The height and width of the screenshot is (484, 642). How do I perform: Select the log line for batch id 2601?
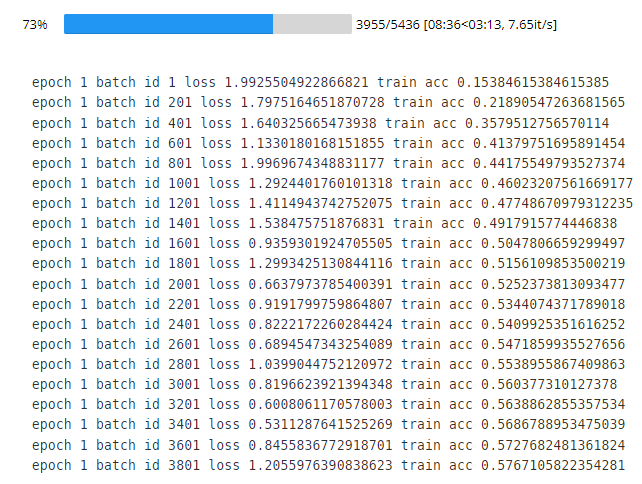[328, 345]
